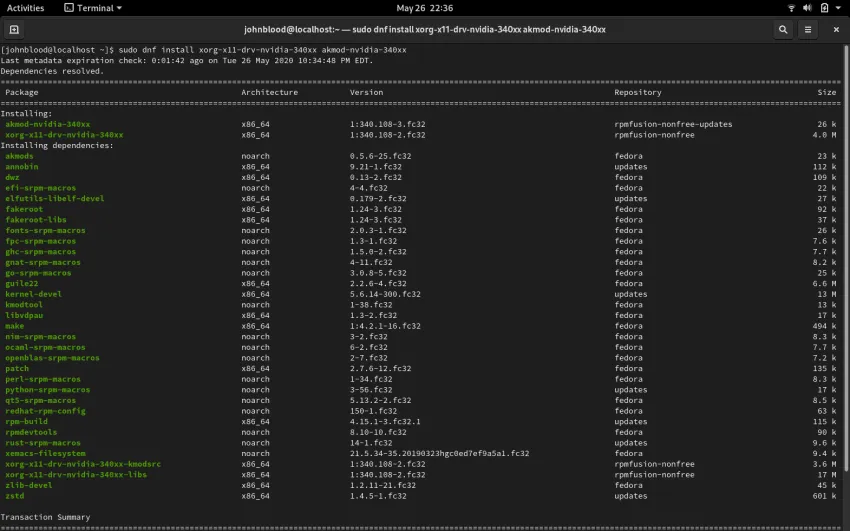
Task: Open the Activities overview
Action: point(25,8)
